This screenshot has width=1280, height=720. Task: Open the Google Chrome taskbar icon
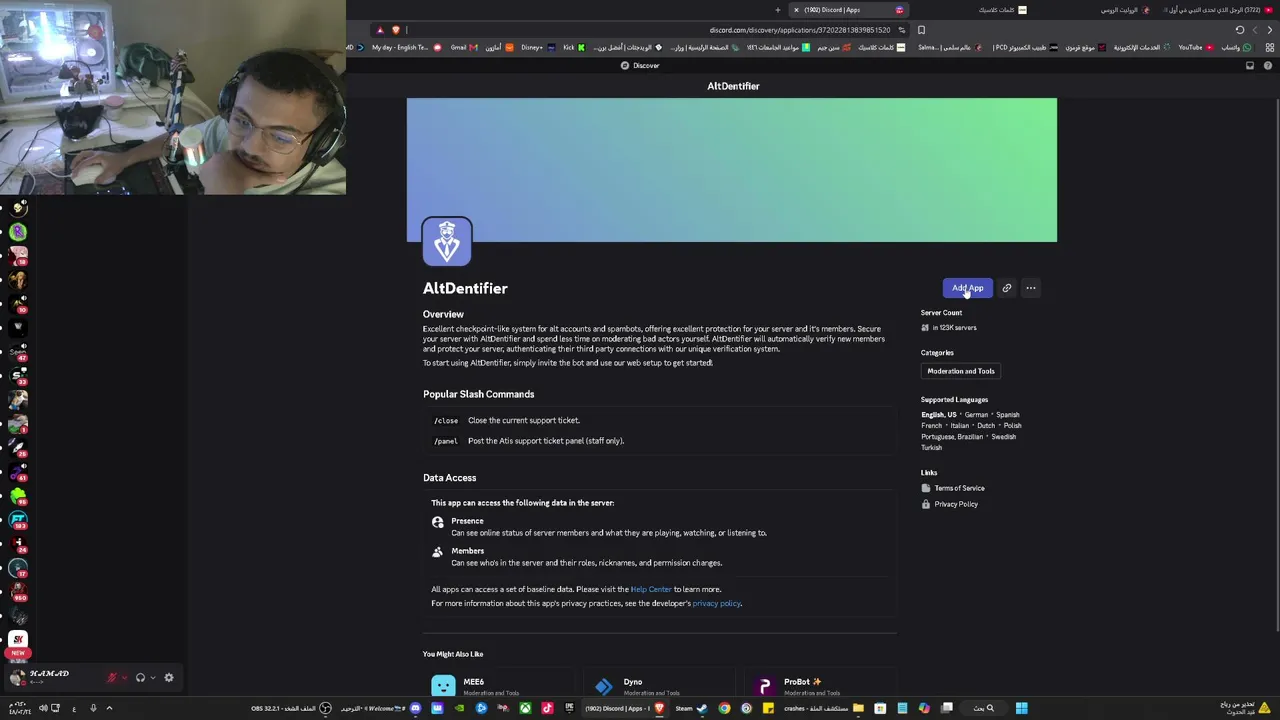(x=724, y=709)
